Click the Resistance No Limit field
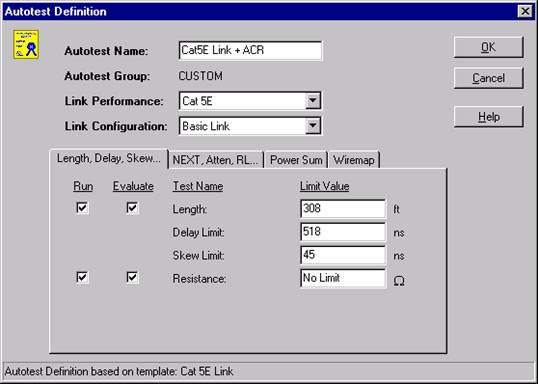 pyautogui.click(x=343, y=278)
